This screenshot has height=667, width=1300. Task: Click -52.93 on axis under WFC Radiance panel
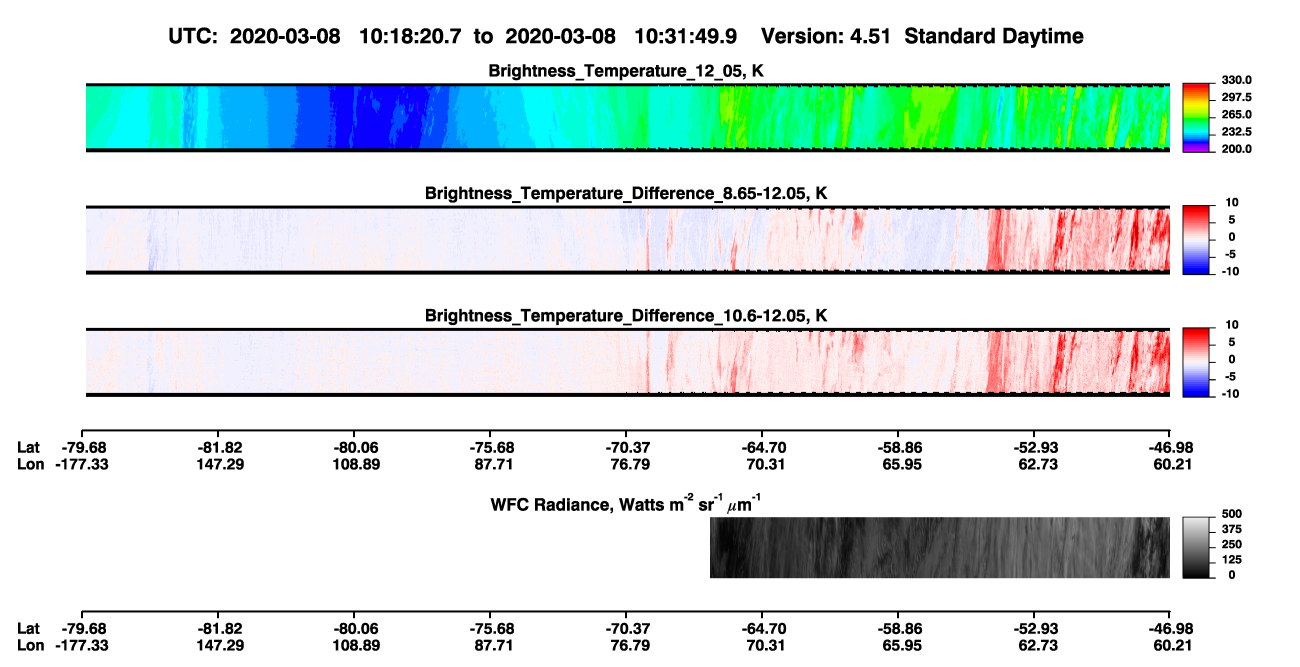coord(1034,629)
